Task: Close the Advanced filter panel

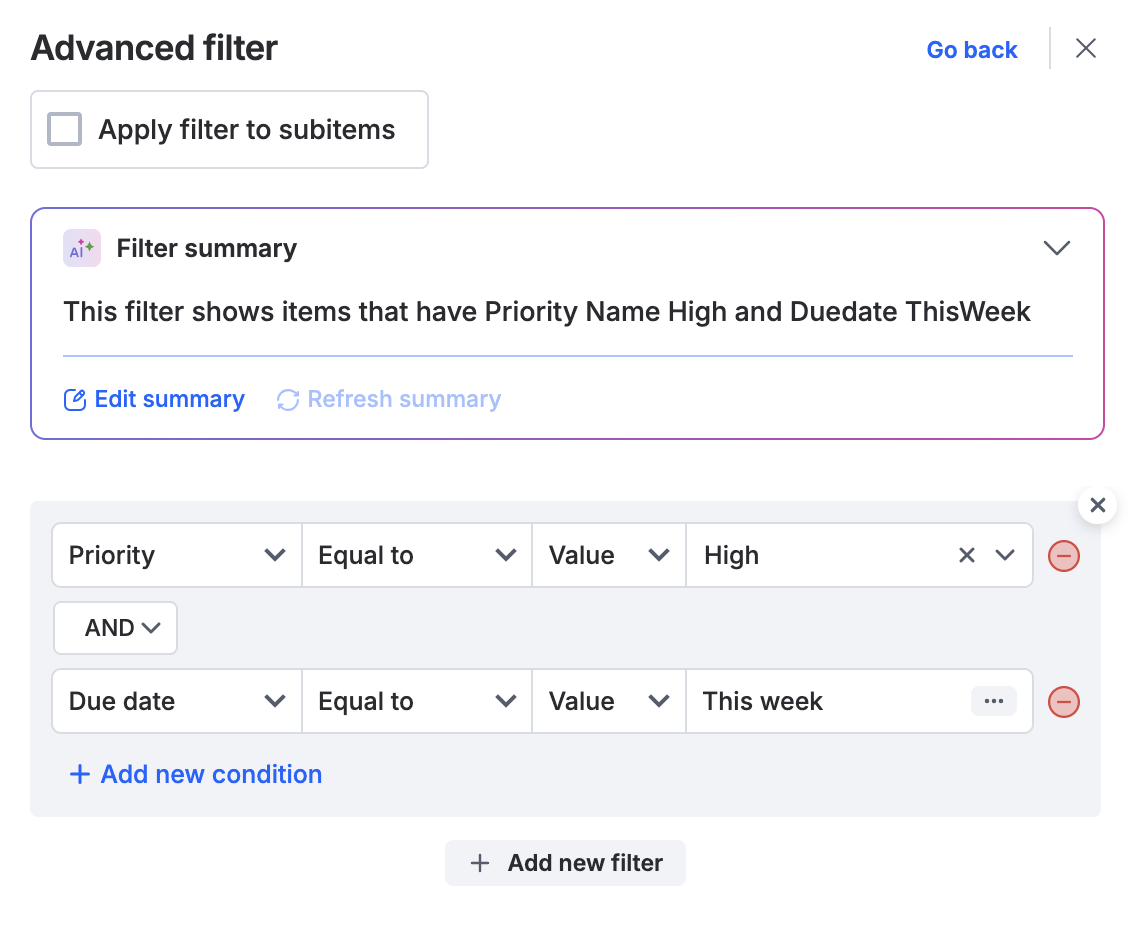Action: point(1086,48)
